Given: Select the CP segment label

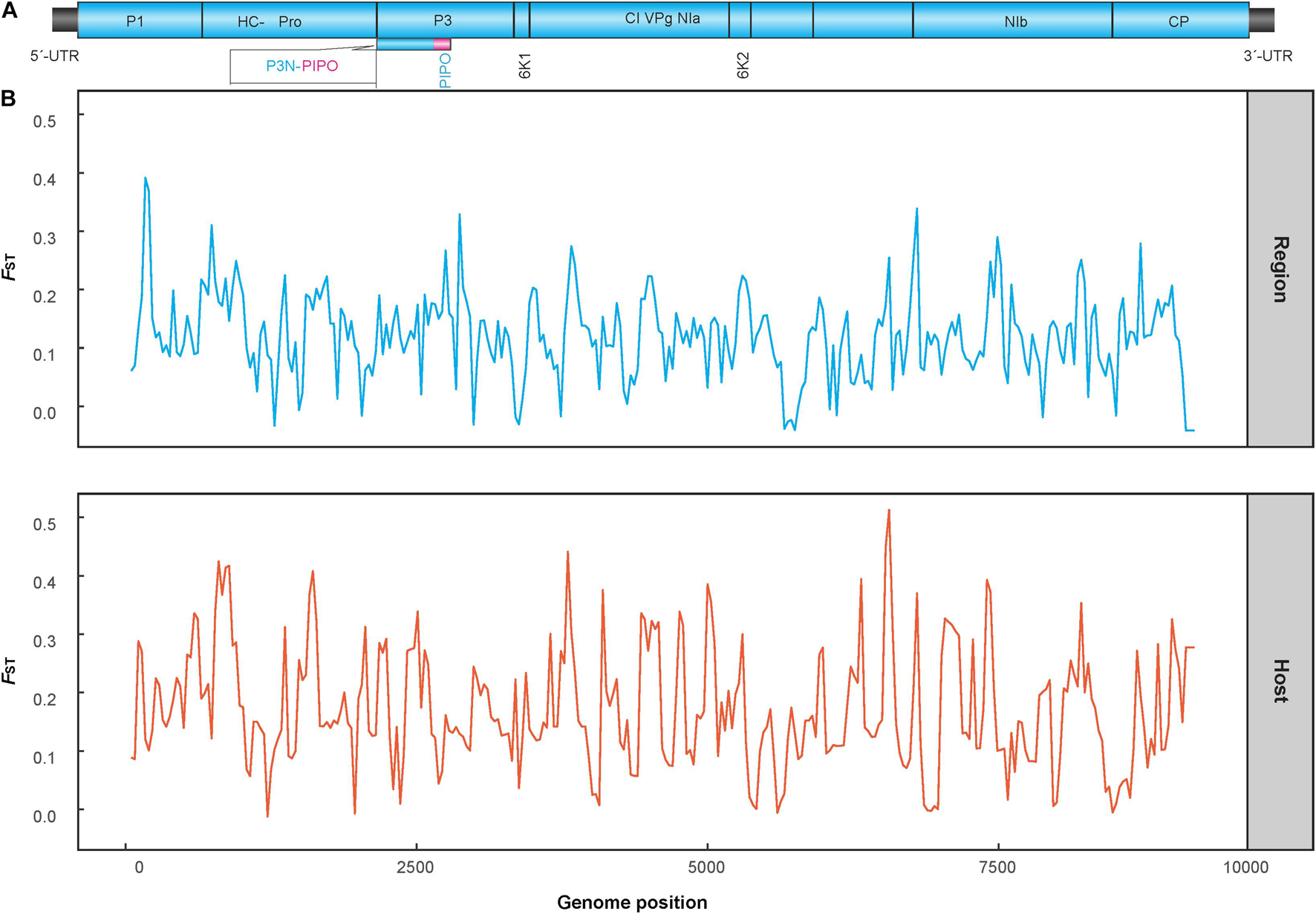Looking at the screenshot, I should [x=1179, y=22].
